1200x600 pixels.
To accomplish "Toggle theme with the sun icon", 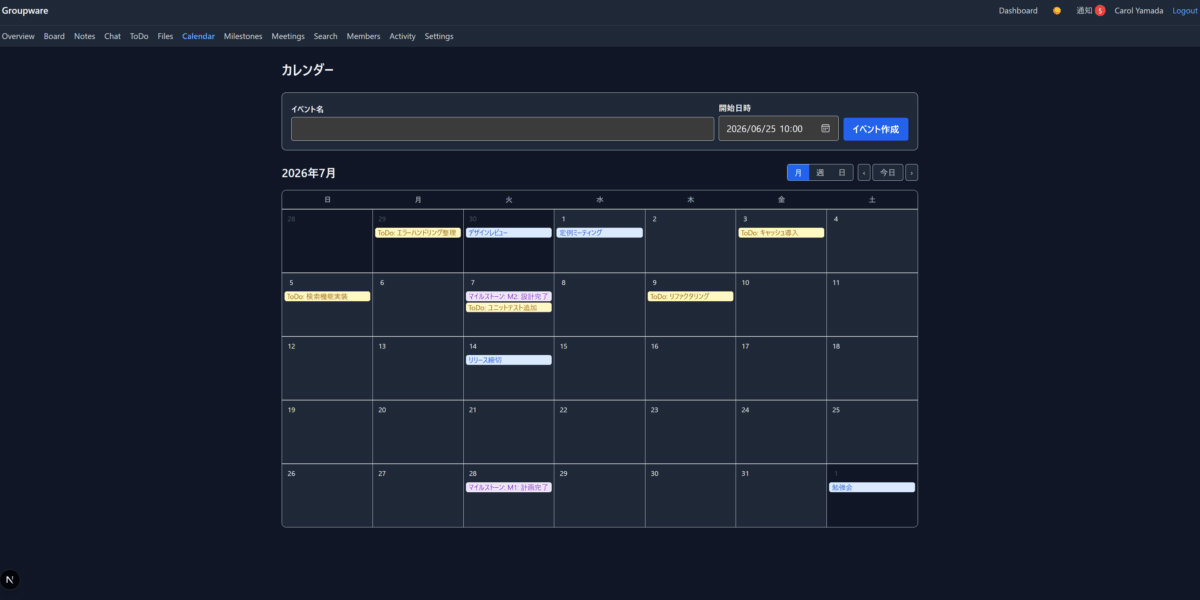I will click(x=1056, y=10).
